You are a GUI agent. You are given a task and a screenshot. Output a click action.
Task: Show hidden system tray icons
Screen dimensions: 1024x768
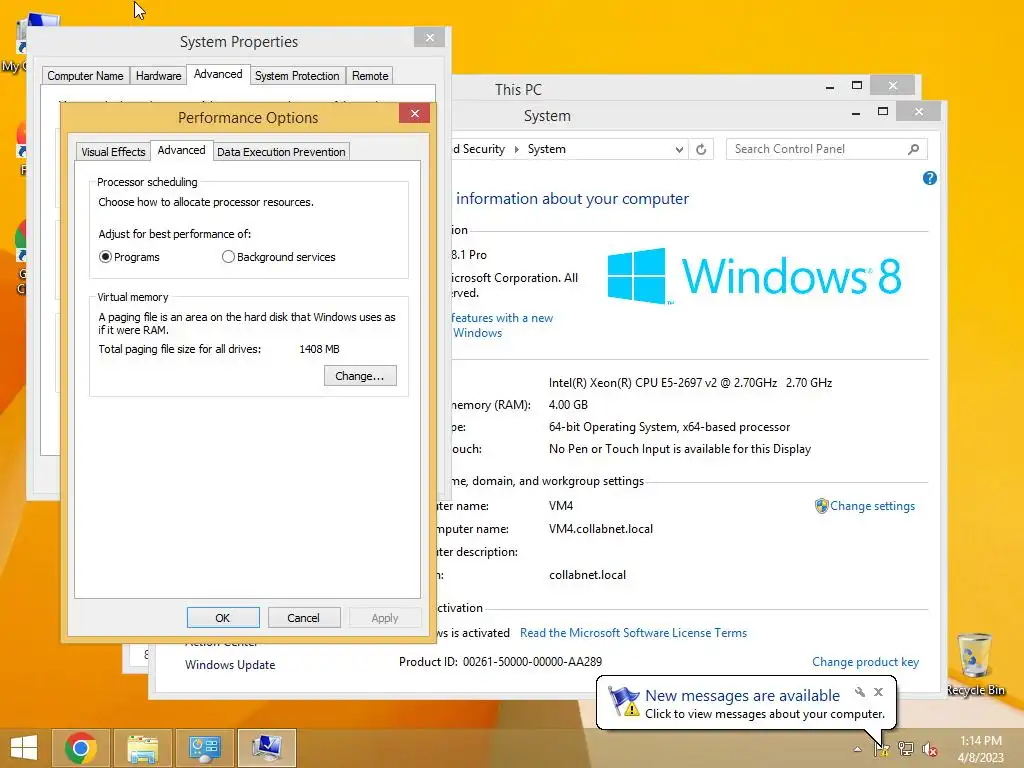tap(857, 749)
